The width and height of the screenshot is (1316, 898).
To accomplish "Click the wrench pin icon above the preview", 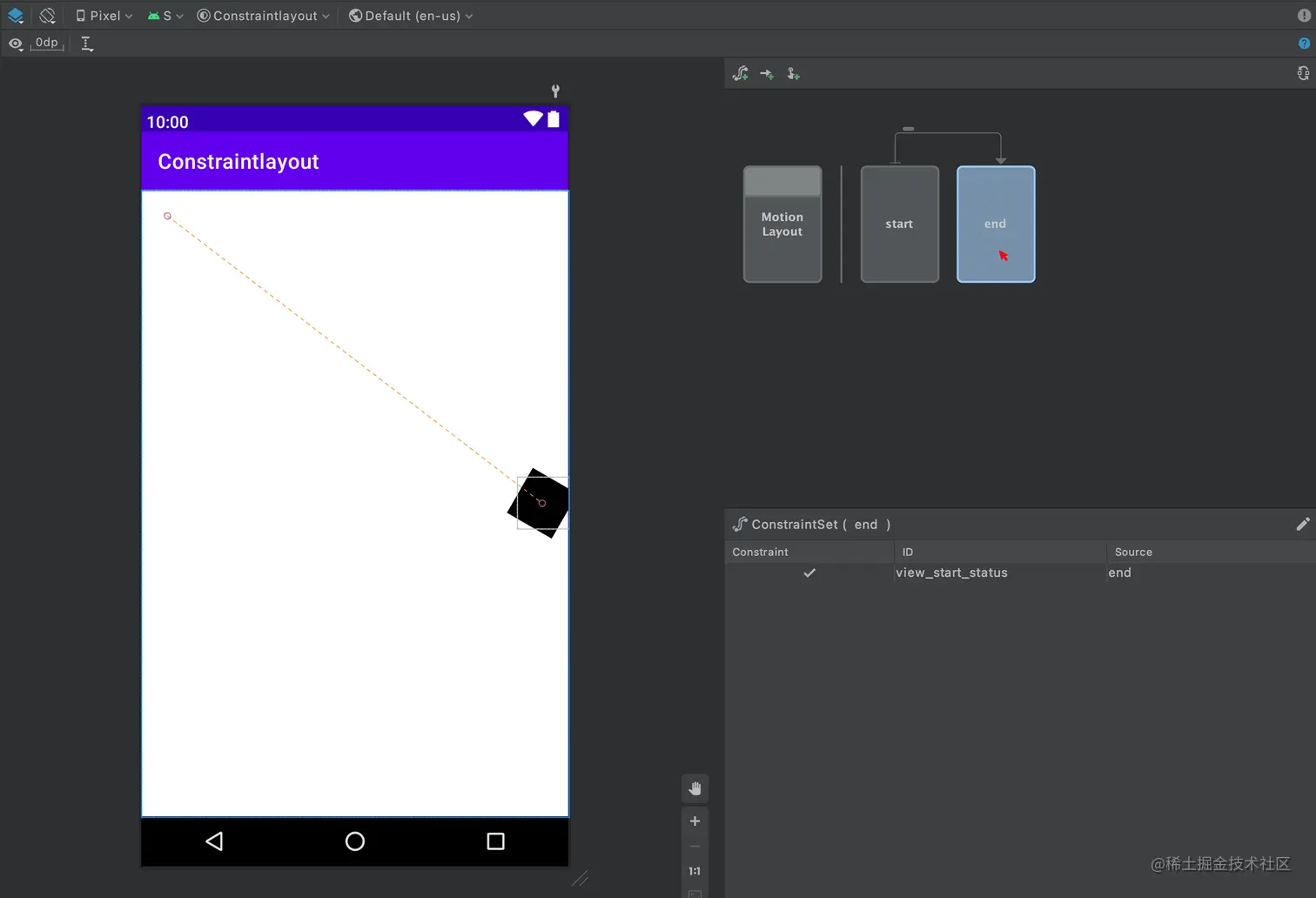I will 555,90.
